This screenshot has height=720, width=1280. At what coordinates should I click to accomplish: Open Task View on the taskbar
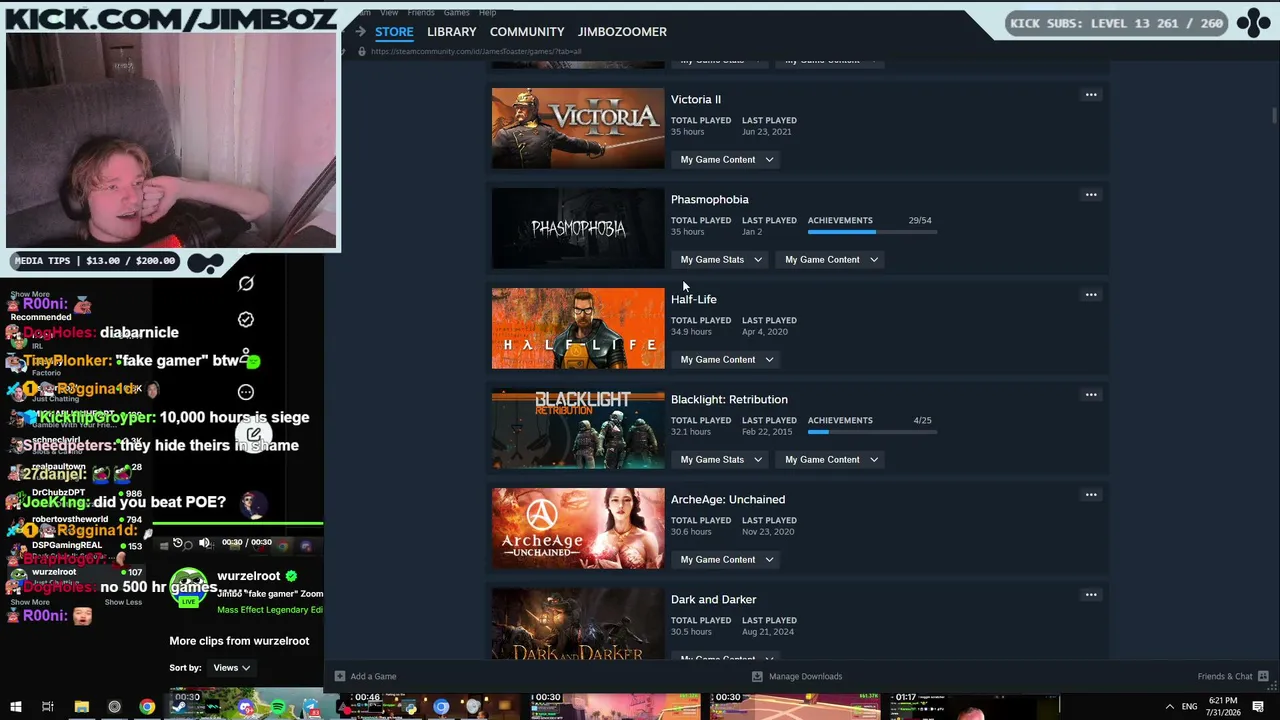(x=47, y=707)
